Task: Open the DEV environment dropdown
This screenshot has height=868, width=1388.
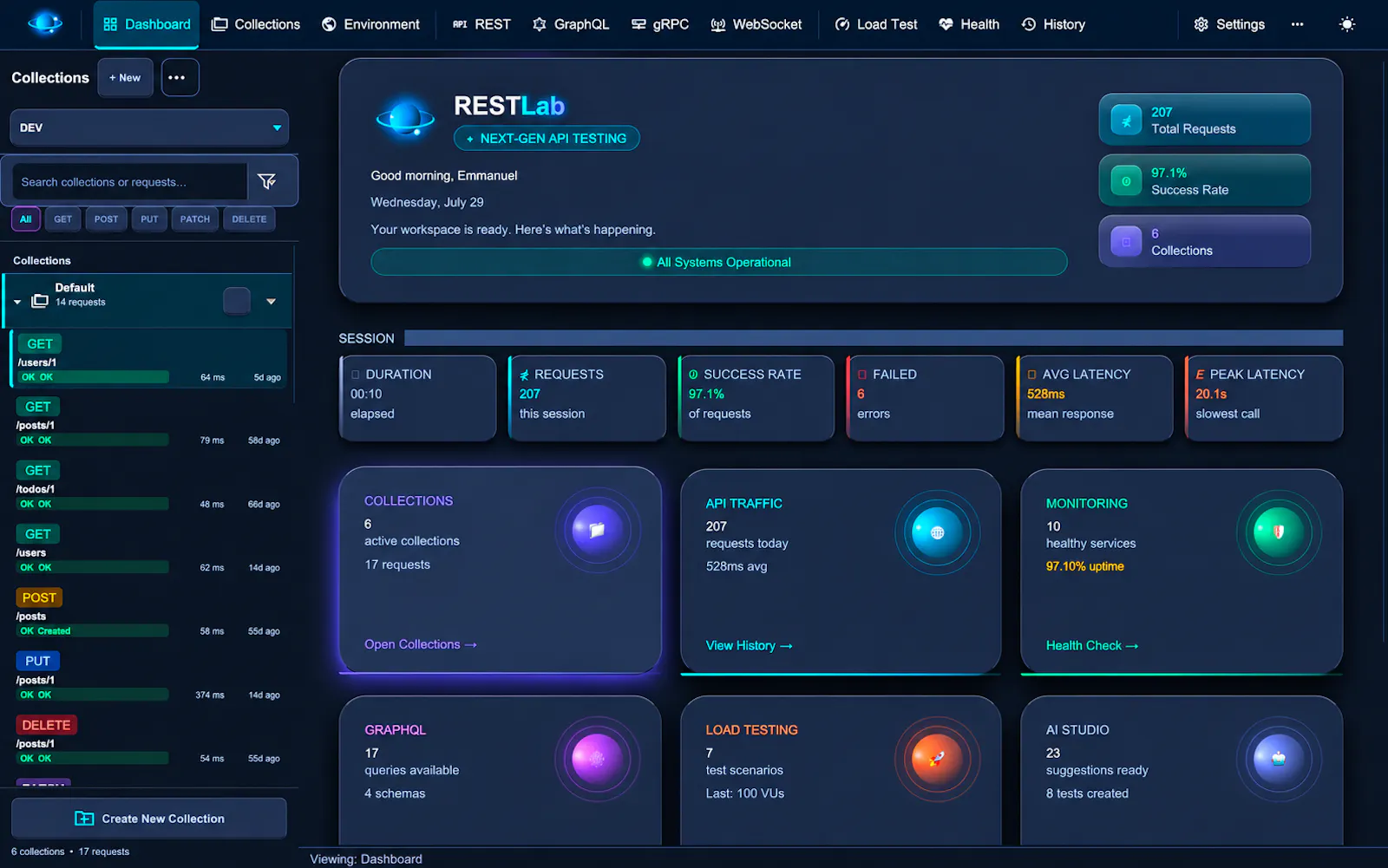Action: click(149, 127)
